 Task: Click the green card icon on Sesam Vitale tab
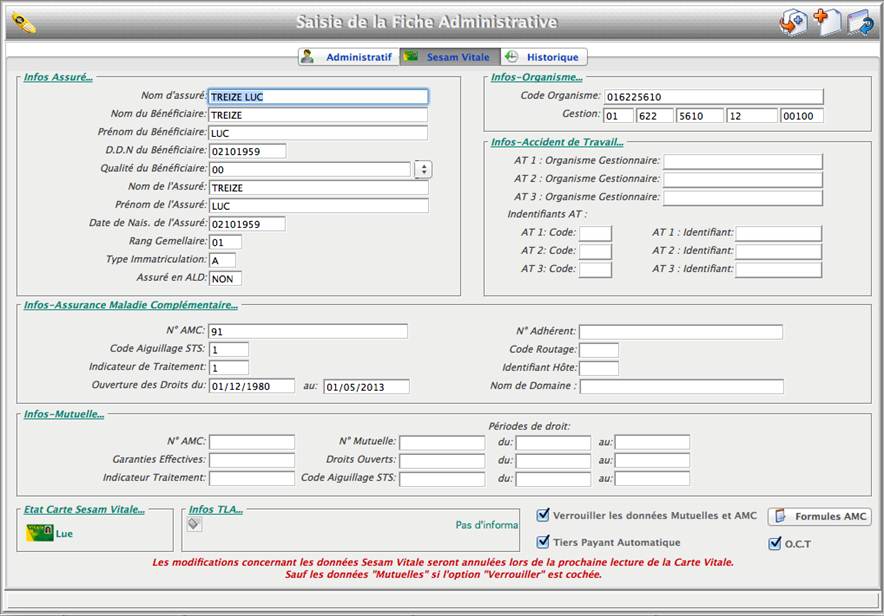[411, 56]
